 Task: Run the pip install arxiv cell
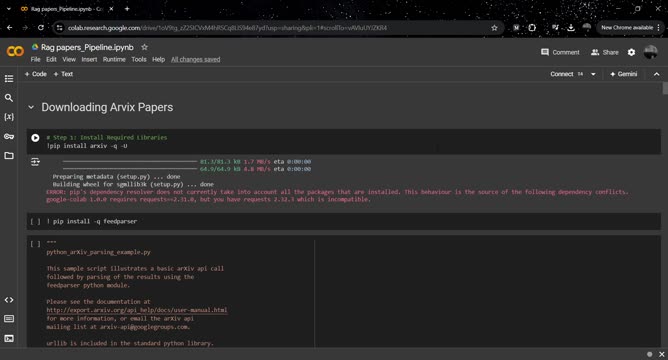click(35, 138)
